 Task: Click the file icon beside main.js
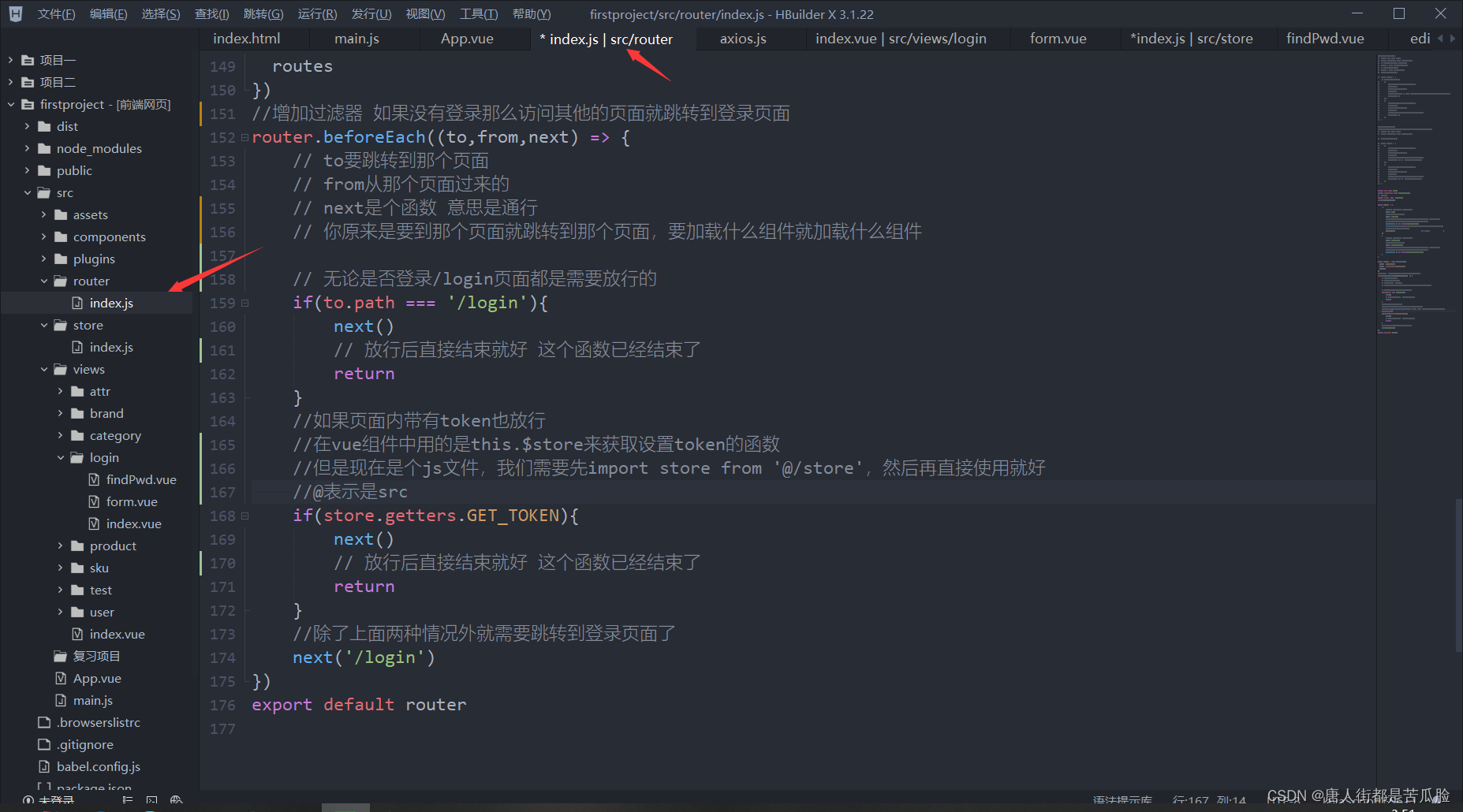pyautogui.click(x=61, y=700)
